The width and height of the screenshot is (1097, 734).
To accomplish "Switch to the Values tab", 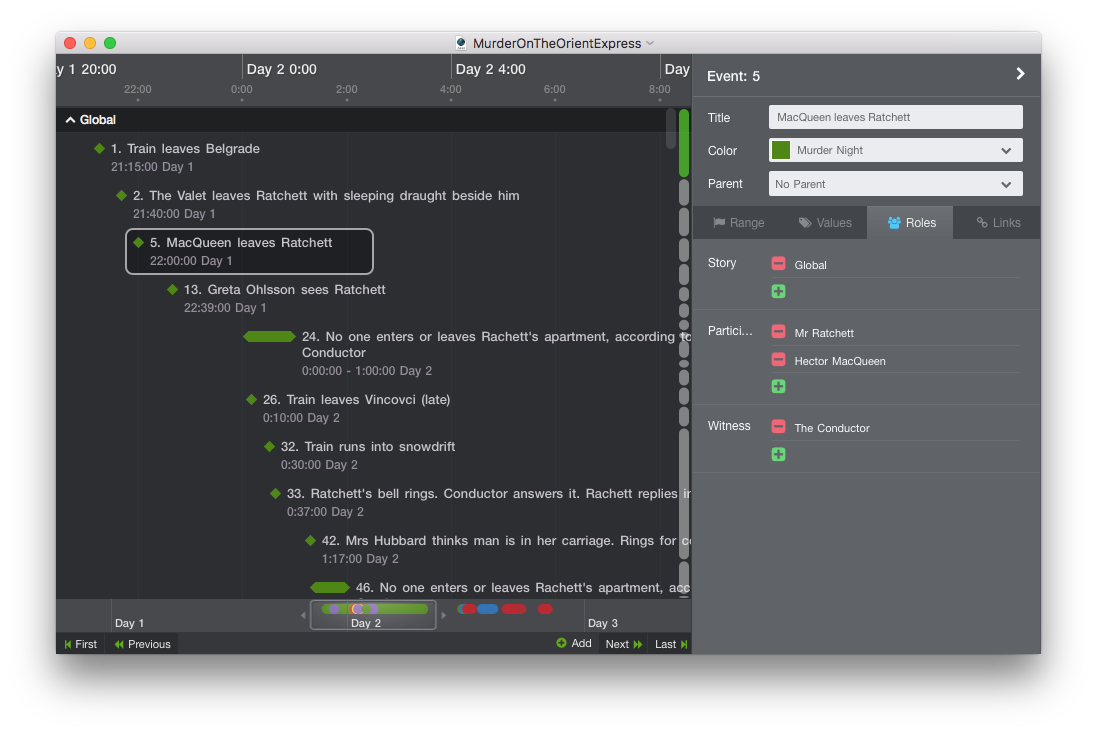I will [x=825, y=223].
